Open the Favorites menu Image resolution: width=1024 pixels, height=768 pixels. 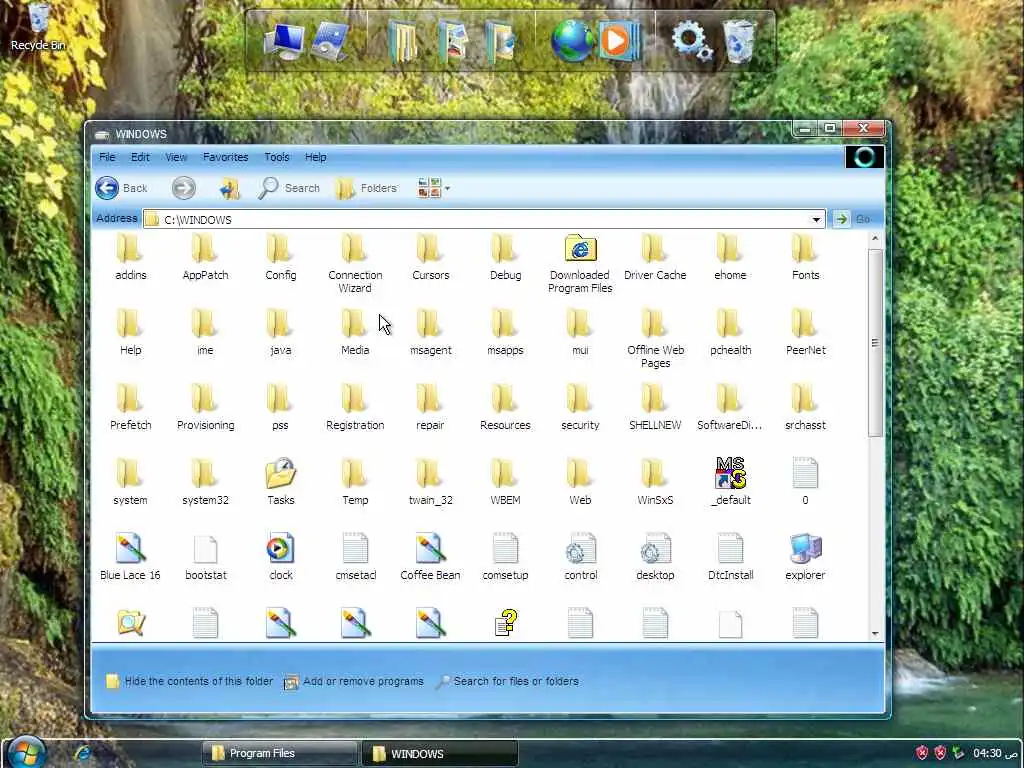[225, 157]
